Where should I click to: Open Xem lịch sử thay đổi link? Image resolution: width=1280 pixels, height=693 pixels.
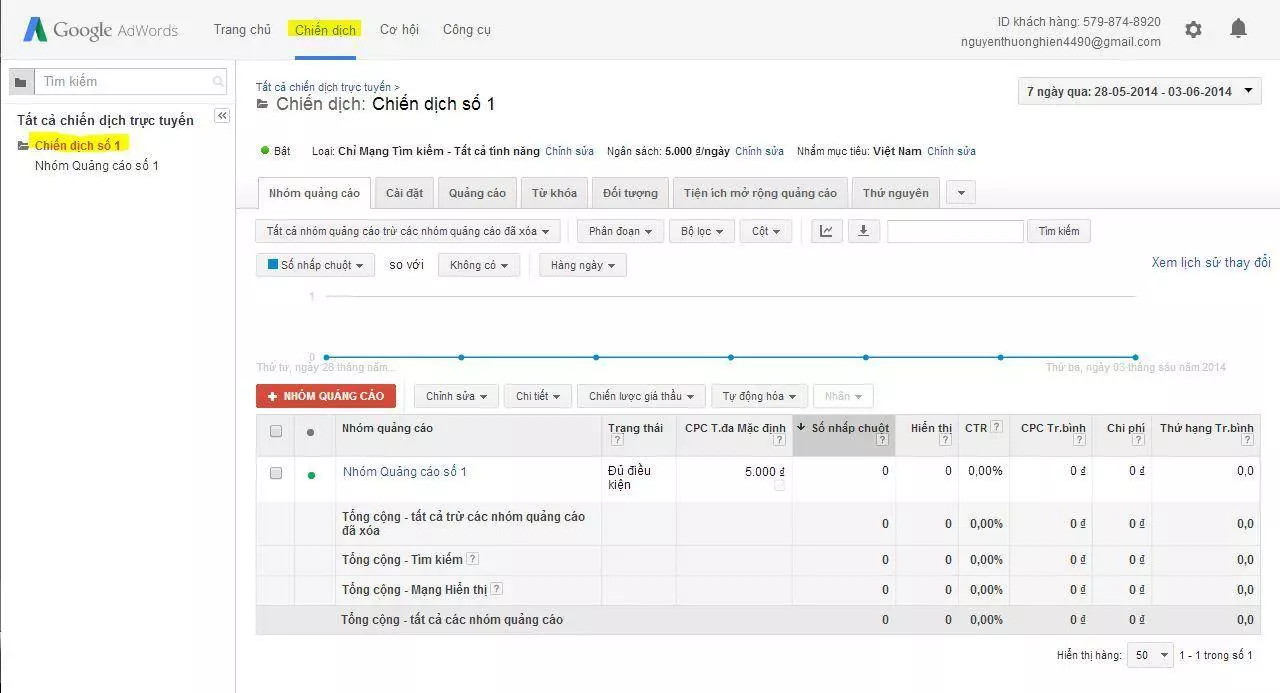pyautogui.click(x=1210, y=262)
